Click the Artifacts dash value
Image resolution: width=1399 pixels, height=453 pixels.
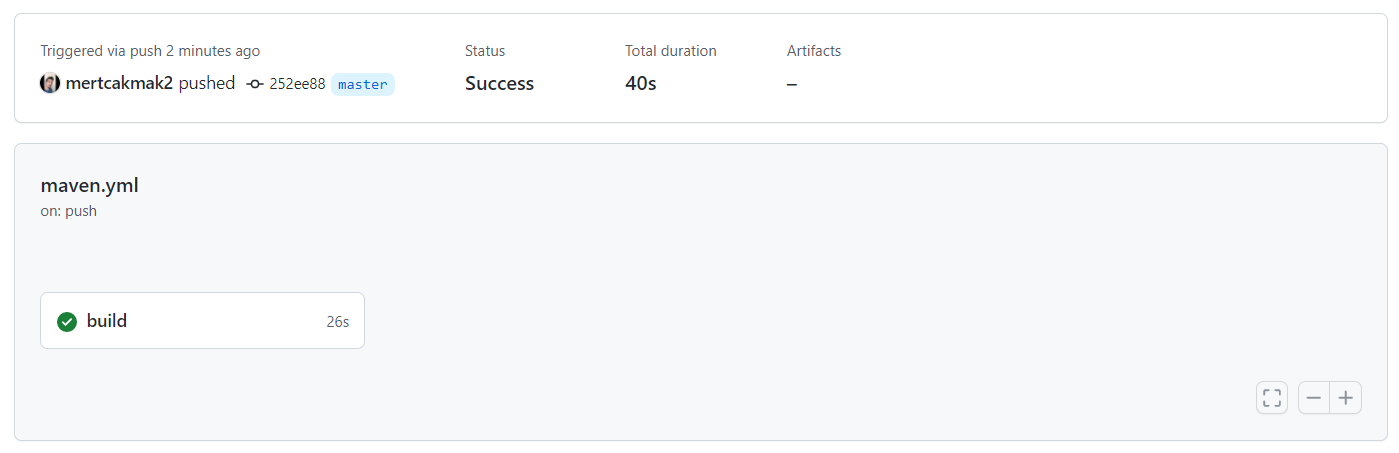point(792,84)
